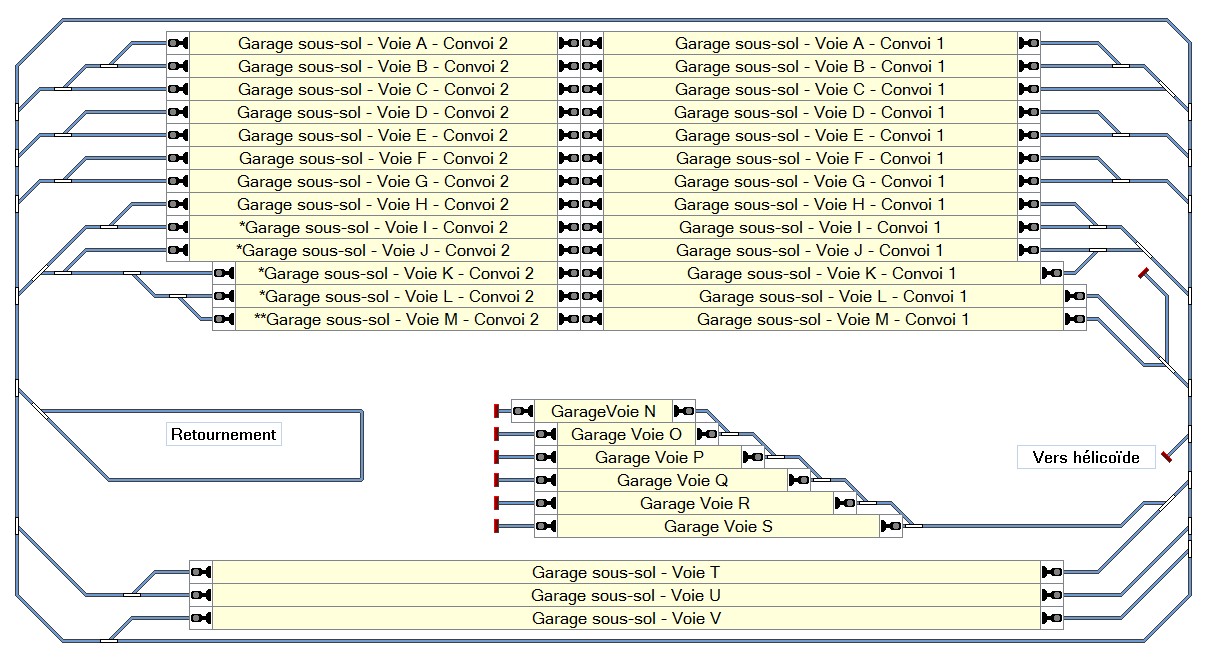Screen dimensions: 1207x666
Task: Select the Retournement label
Action: coord(223,435)
